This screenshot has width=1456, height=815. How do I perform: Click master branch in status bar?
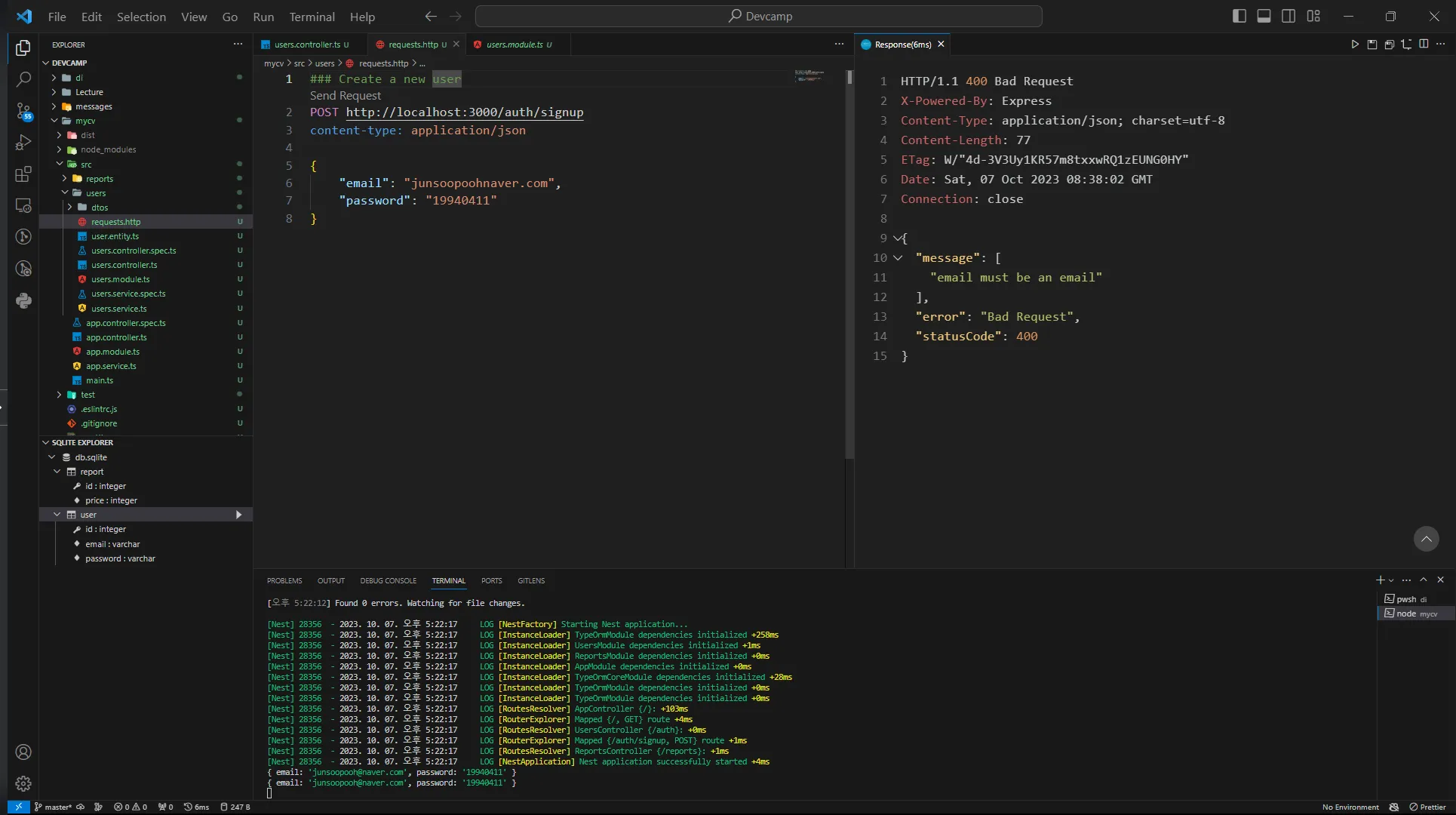[57, 807]
